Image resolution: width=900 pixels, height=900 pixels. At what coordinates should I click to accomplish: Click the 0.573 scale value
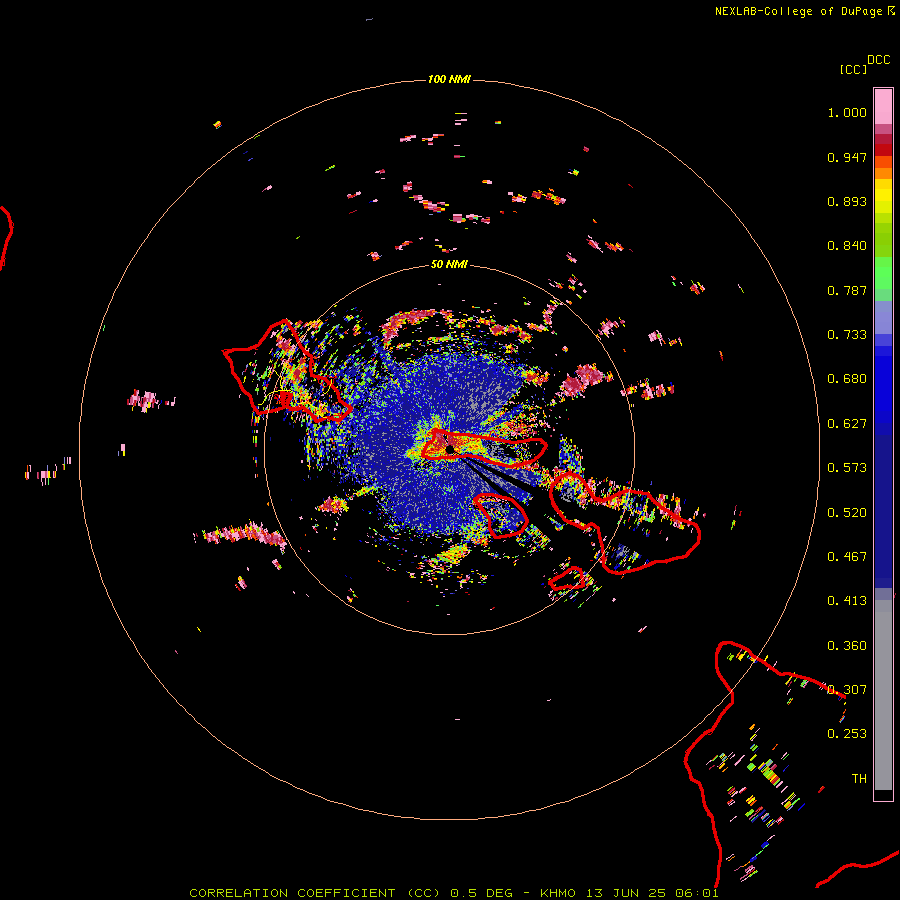(847, 468)
